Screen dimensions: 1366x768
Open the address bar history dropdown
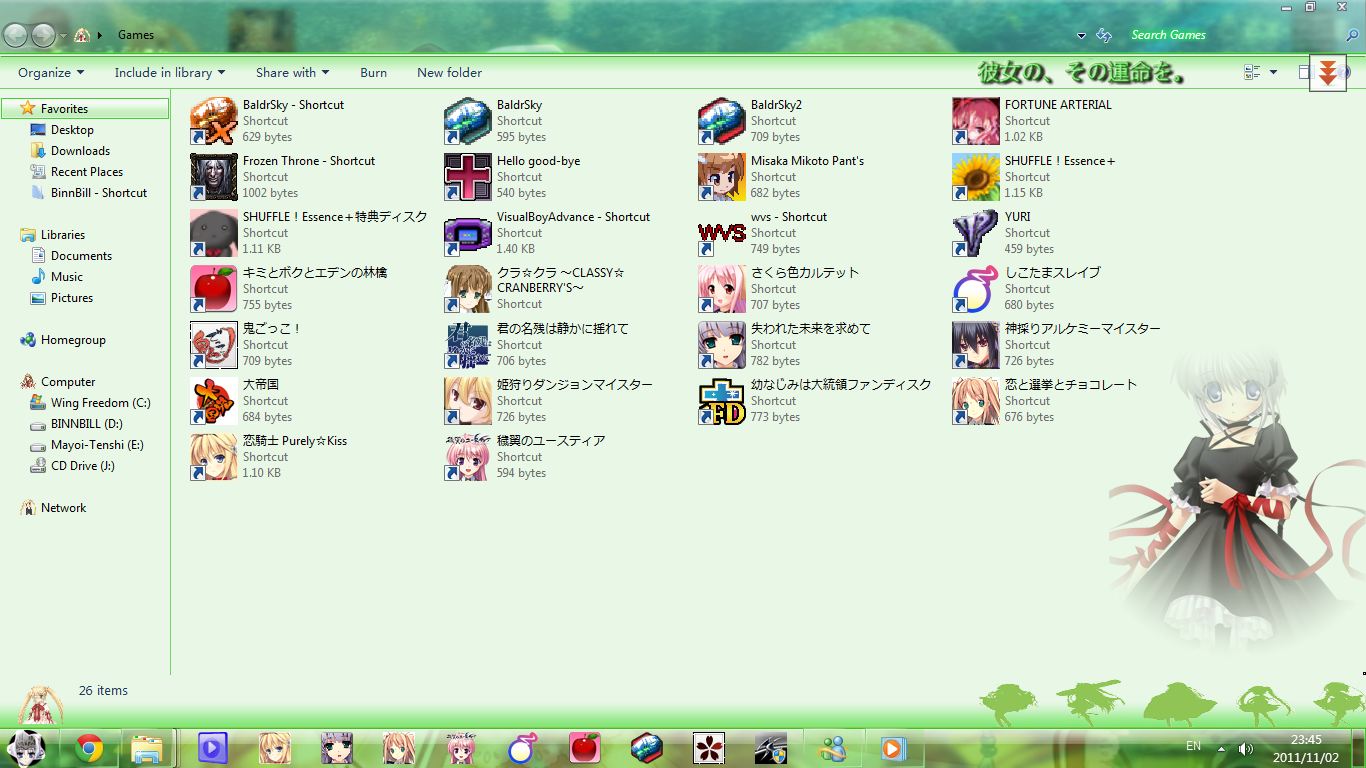[x=1081, y=36]
